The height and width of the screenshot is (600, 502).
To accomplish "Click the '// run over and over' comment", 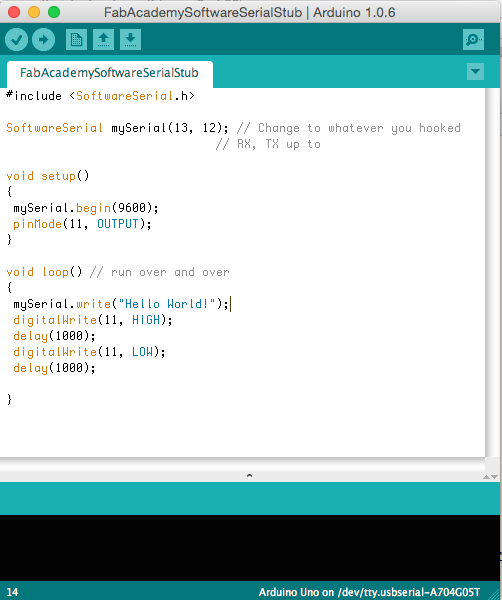I will point(160,272).
